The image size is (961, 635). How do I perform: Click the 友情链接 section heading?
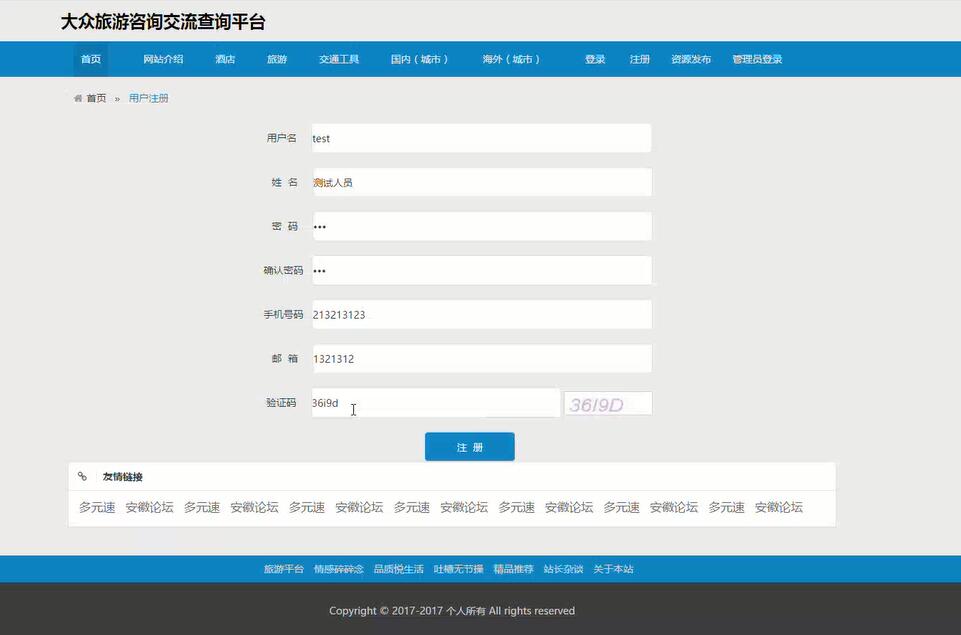pos(123,477)
